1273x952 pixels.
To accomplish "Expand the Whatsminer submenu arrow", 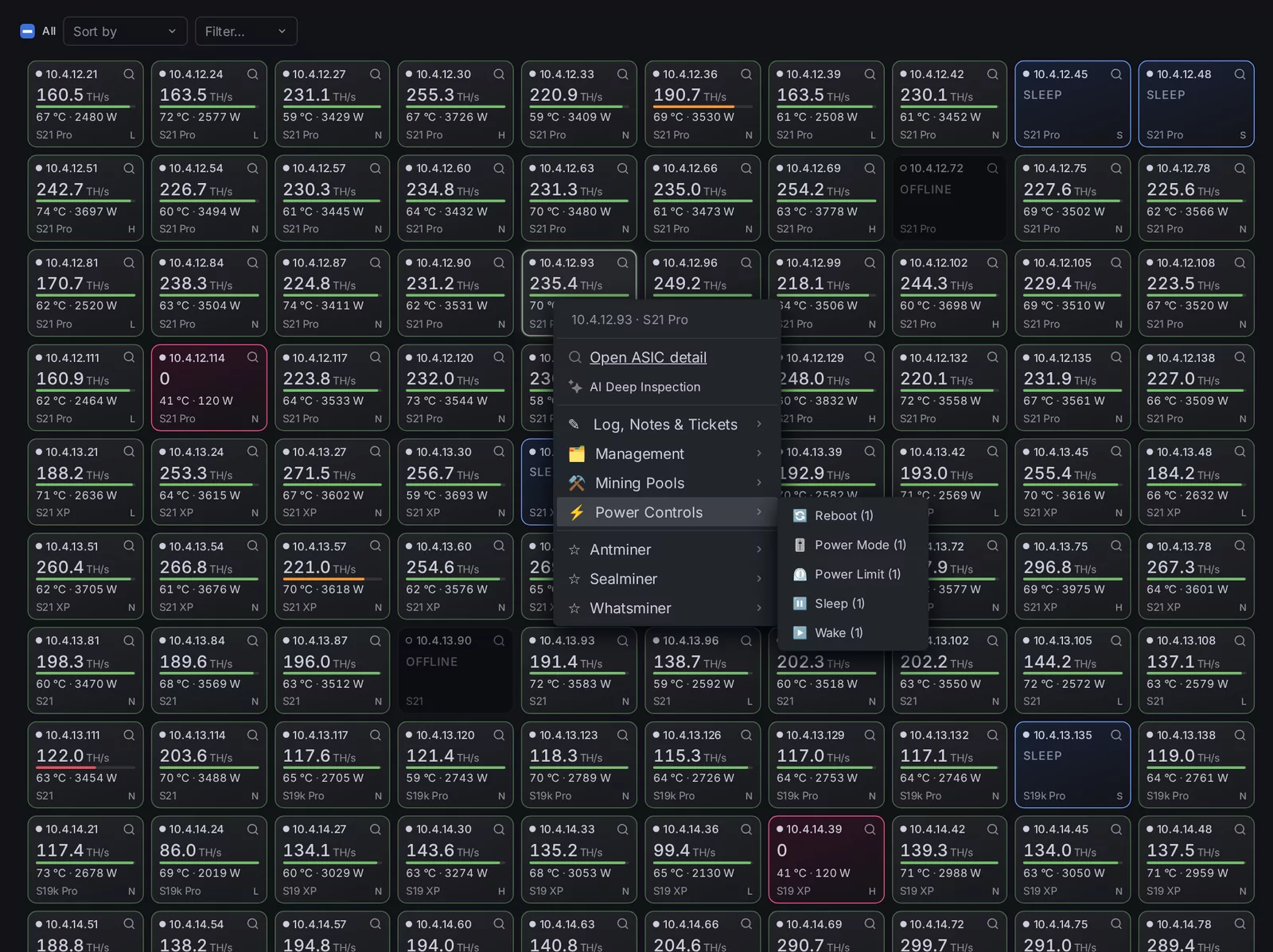I will 759,608.
